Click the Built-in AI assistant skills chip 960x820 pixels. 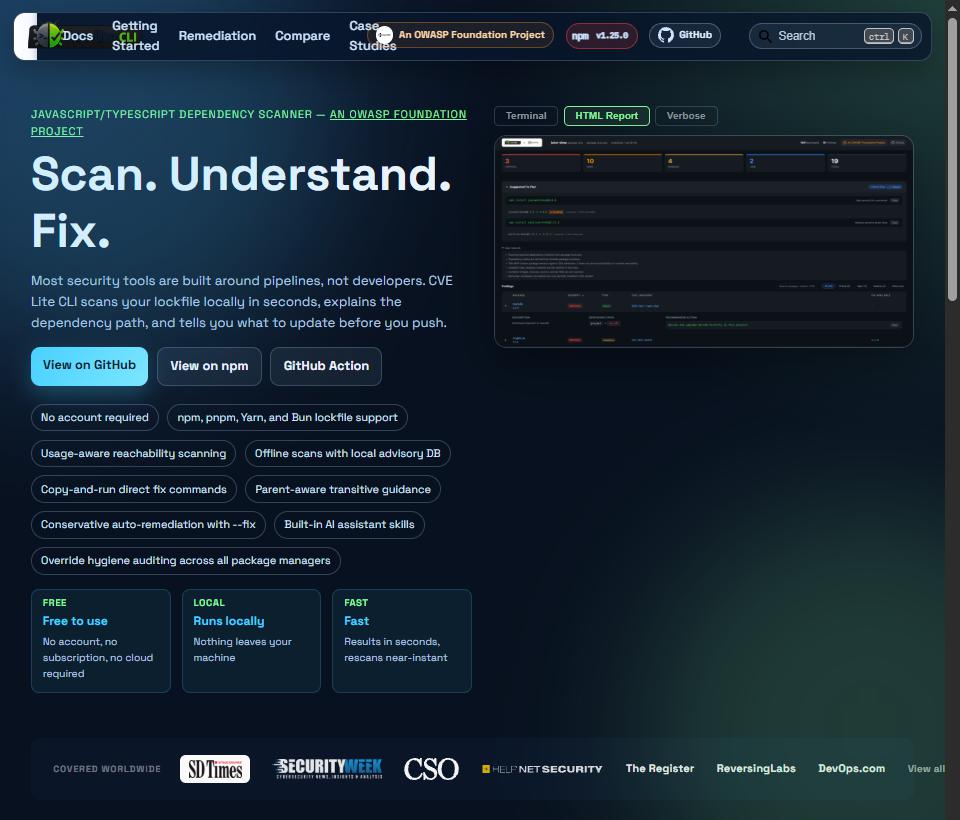(x=349, y=525)
